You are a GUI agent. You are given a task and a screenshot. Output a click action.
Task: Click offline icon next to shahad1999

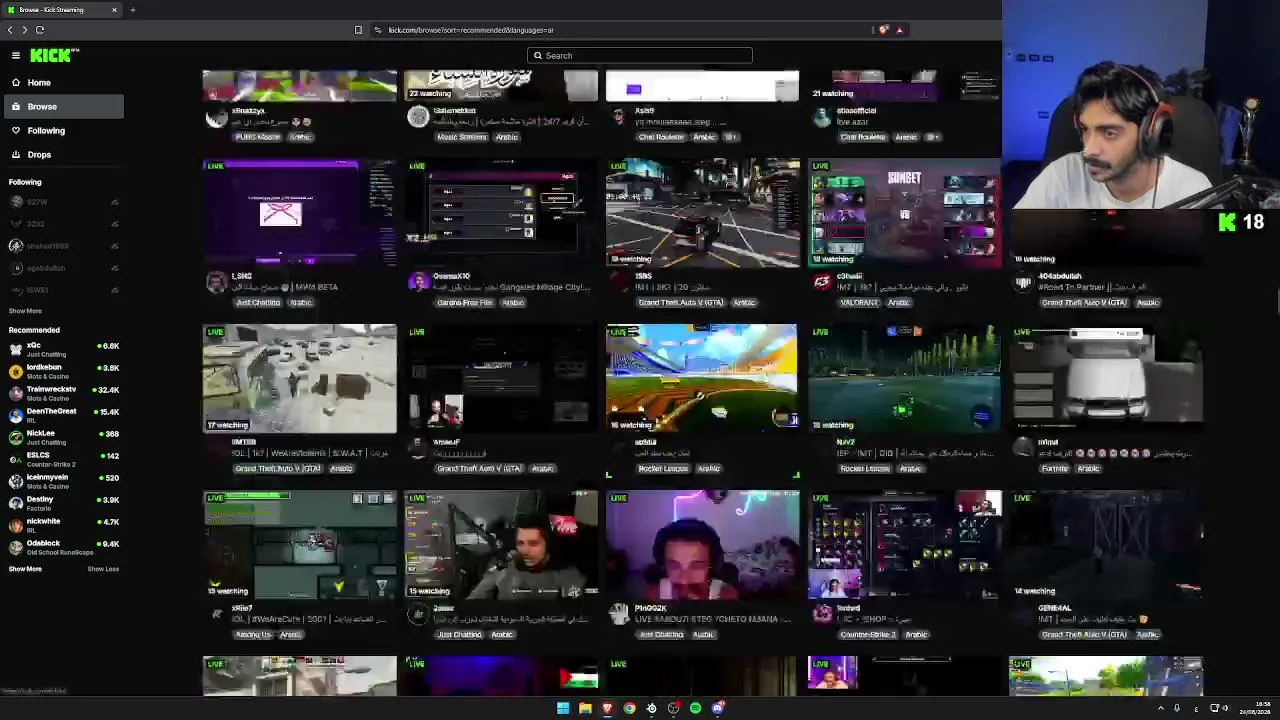(x=114, y=246)
